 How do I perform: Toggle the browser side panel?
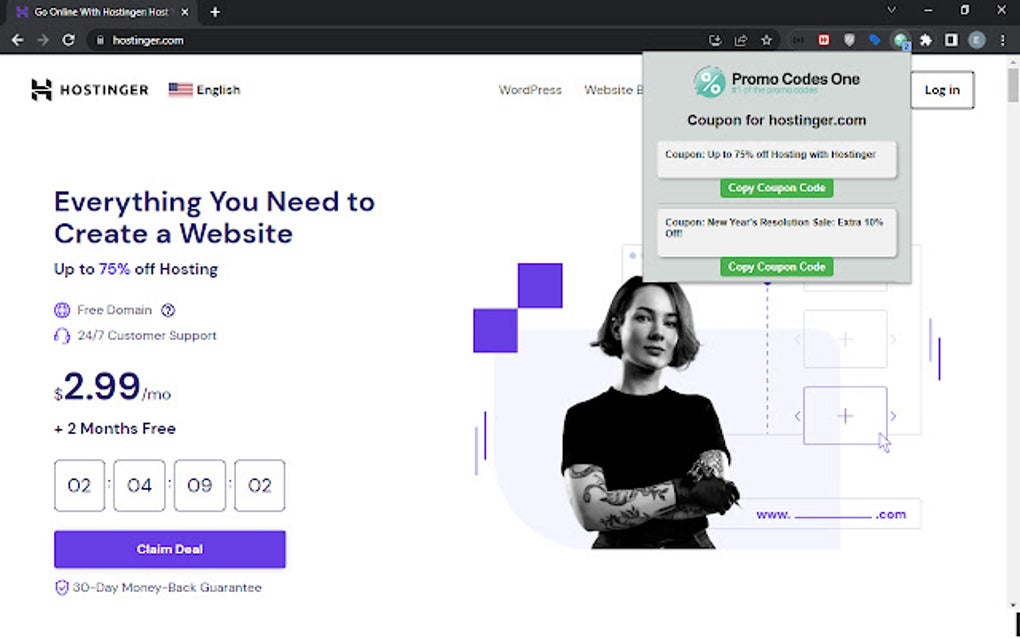pyautogui.click(x=951, y=40)
